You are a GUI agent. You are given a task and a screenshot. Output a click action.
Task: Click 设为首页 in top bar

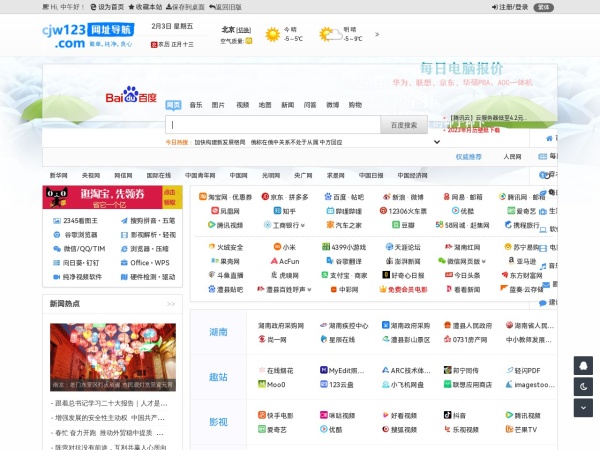click(107, 7)
